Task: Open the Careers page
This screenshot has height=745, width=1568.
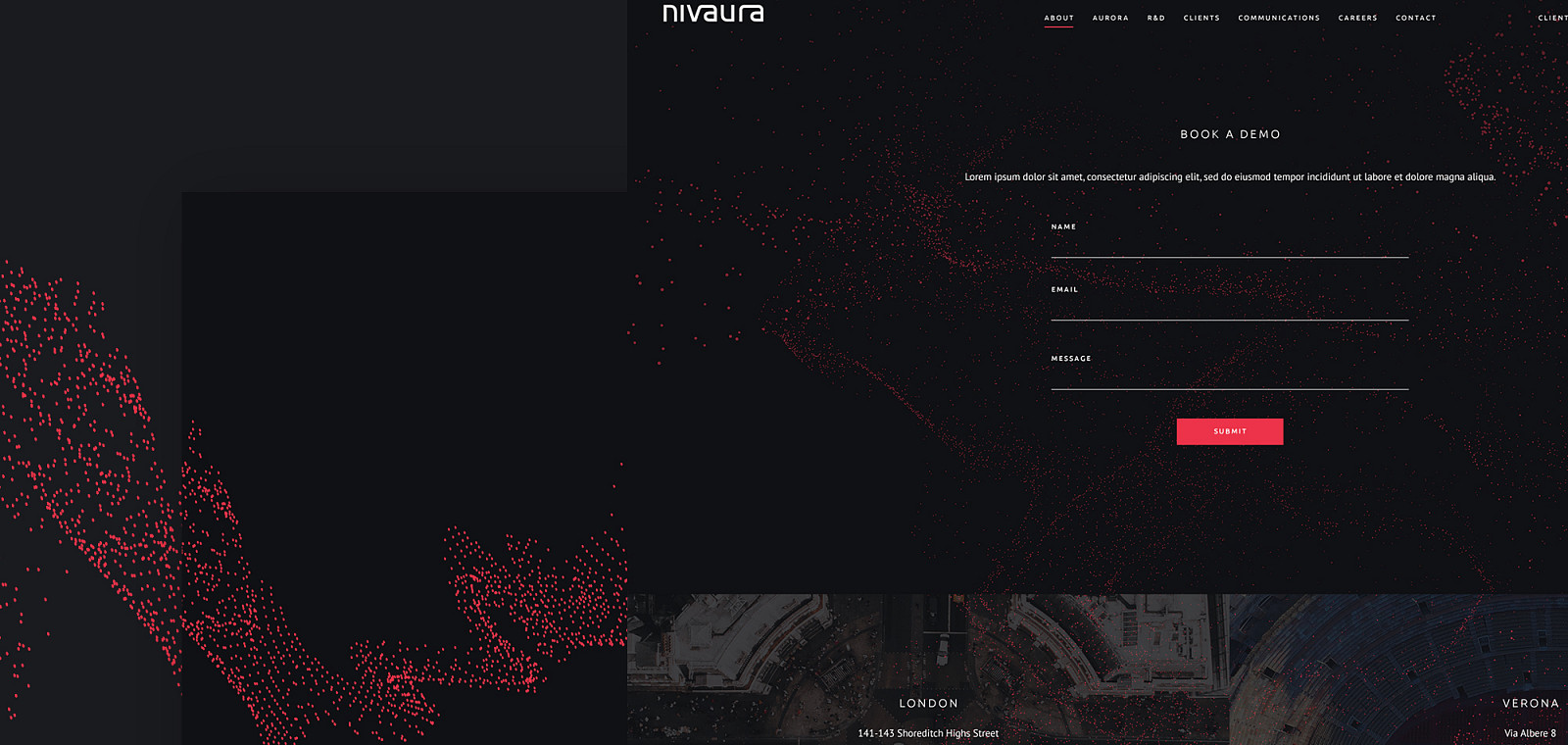Action: click(x=1357, y=18)
